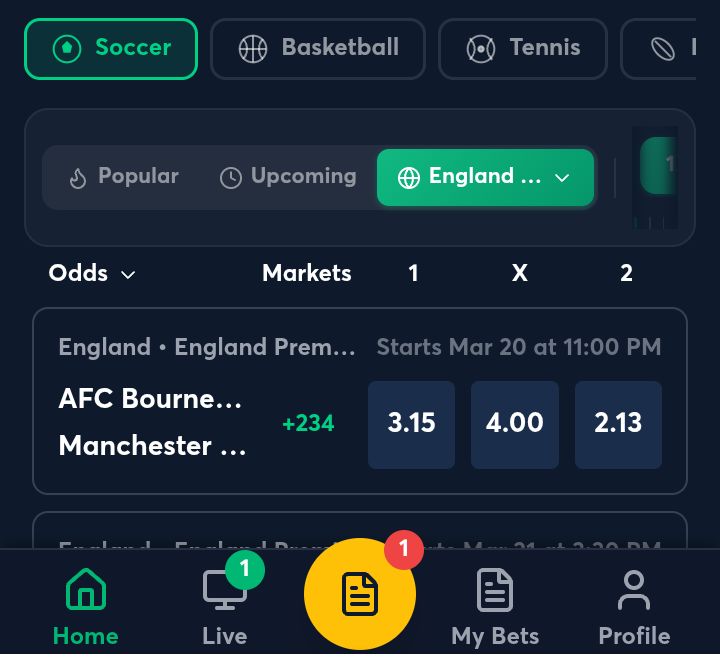
Task: Open the Profile icon
Action: (634, 590)
